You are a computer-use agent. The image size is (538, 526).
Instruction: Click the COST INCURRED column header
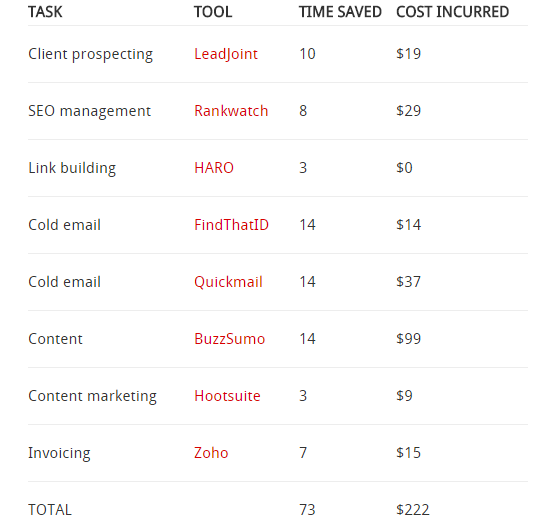click(452, 12)
